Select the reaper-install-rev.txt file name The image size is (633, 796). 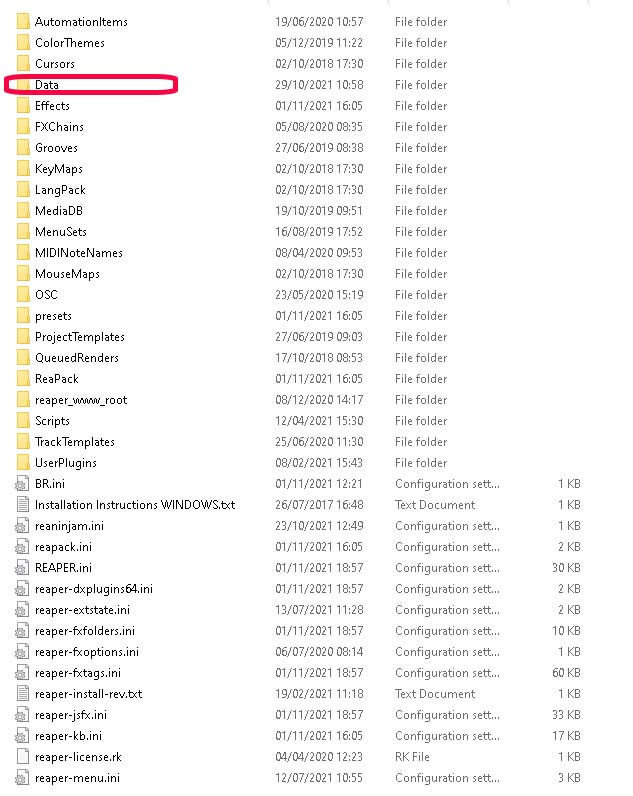(88, 693)
